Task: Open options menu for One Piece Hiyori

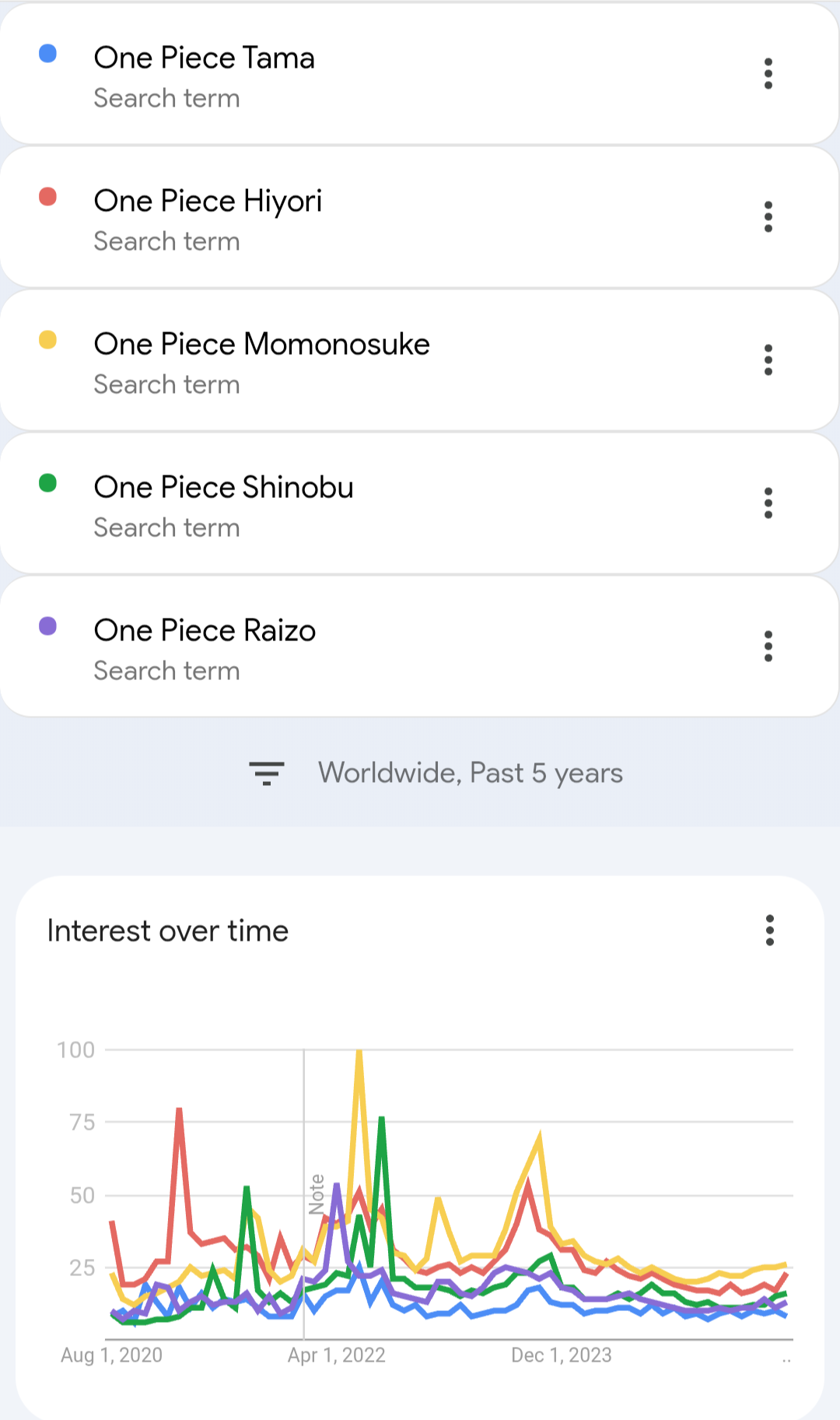Action: tap(768, 217)
